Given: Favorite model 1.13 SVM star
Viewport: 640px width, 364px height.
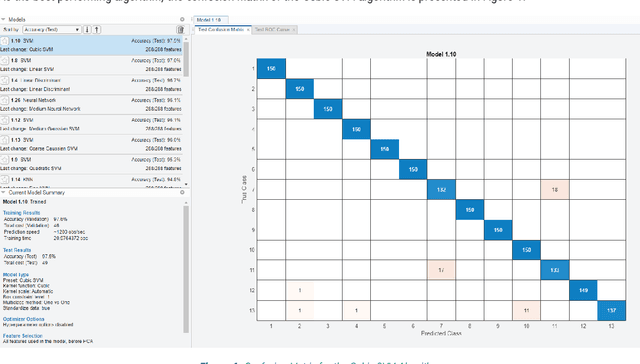Looking at the screenshot, I should (4, 140).
